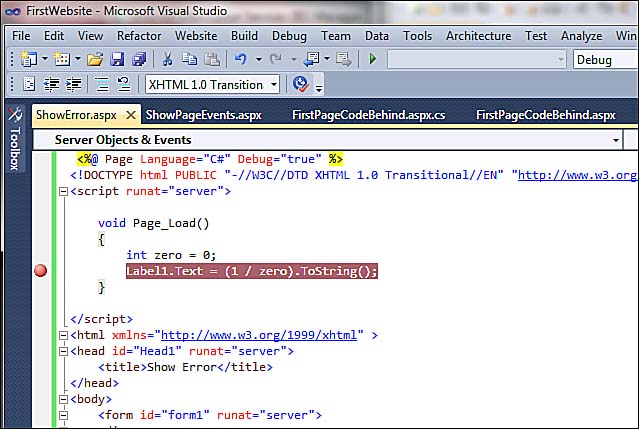Collapse the html xmlns element

[x=63, y=335]
